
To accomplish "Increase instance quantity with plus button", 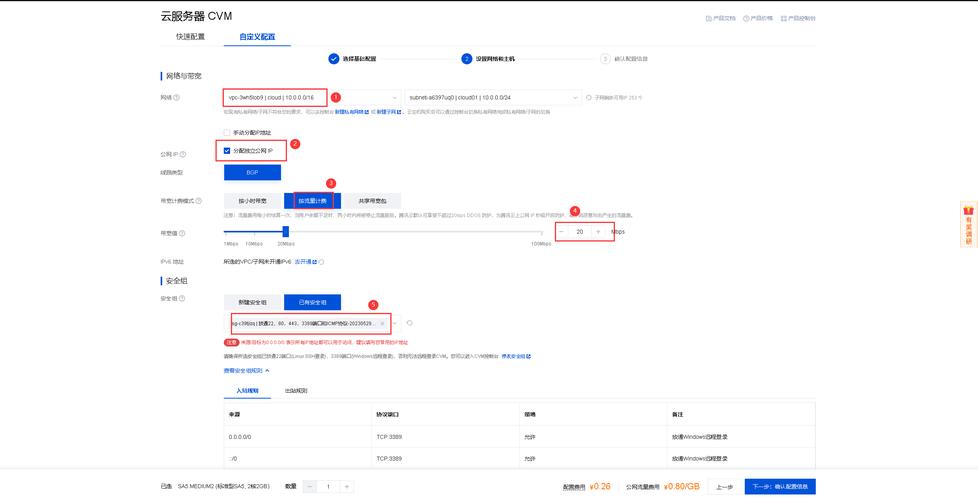I will [347, 487].
